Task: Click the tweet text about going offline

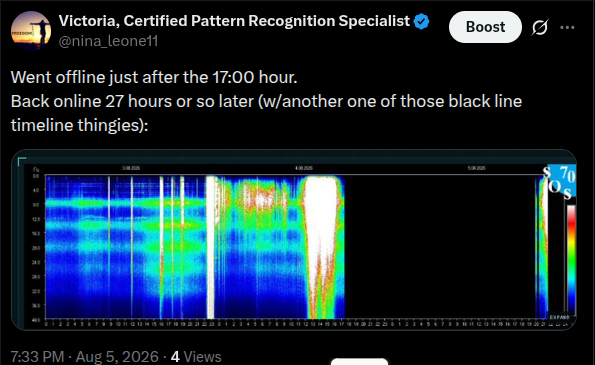Action: point(266,101)
